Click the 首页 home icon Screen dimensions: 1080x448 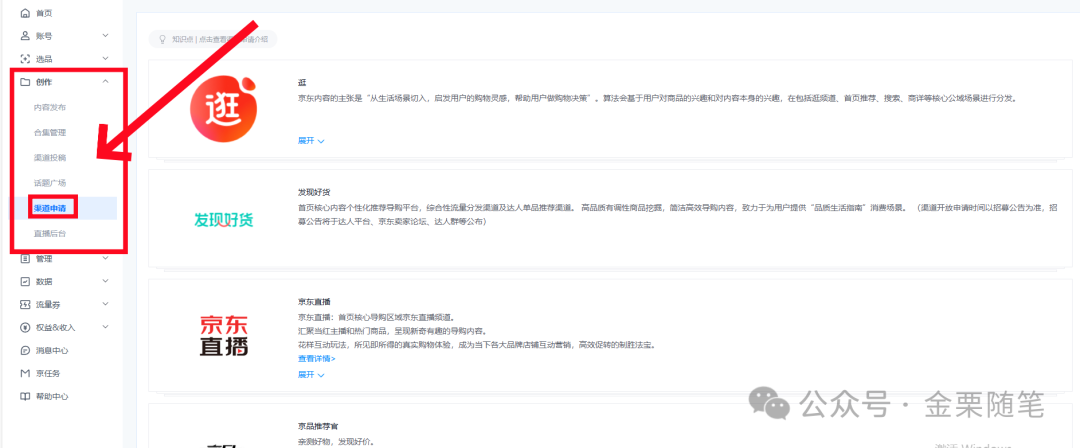25,13
